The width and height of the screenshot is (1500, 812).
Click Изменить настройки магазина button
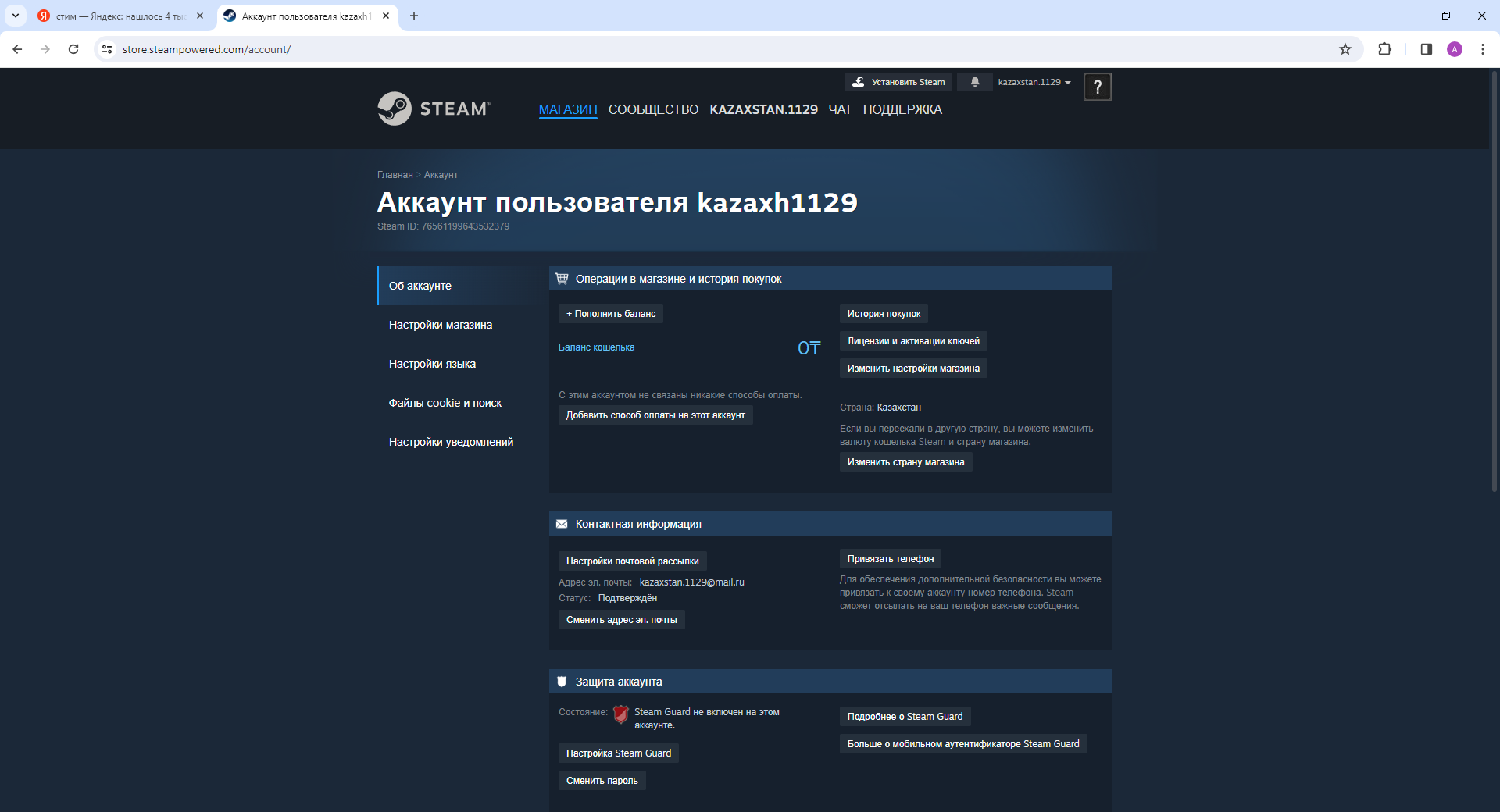913,369
